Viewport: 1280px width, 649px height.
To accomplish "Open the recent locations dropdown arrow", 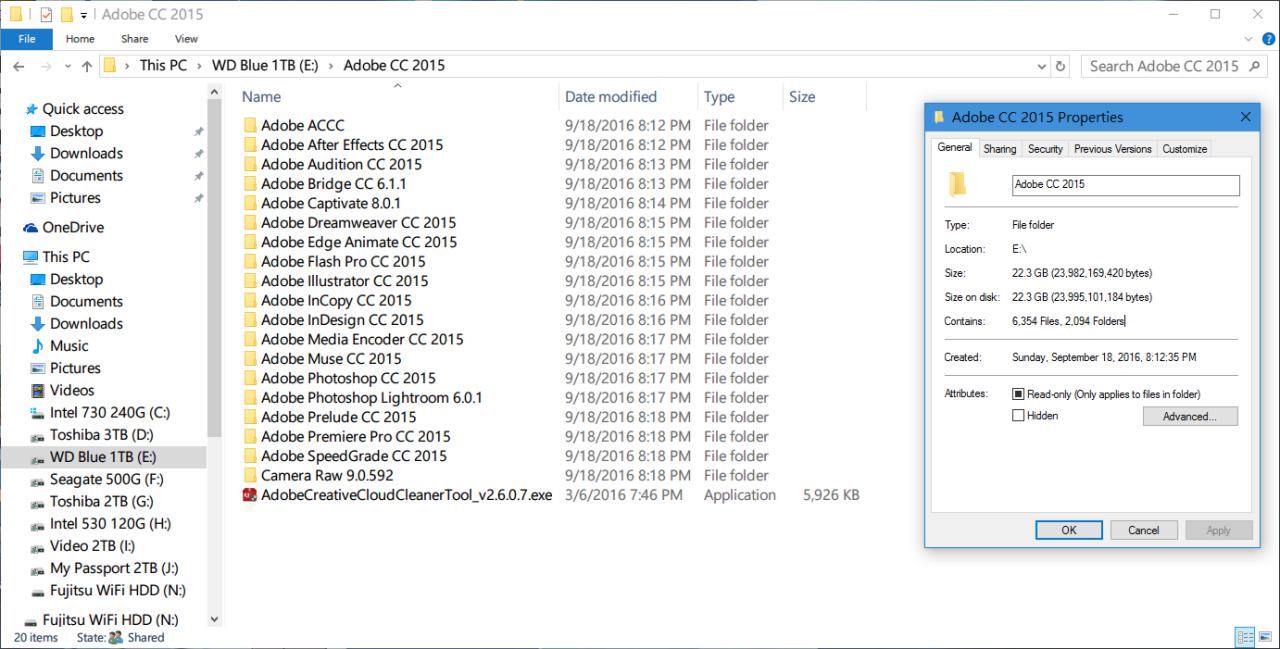I will tap(67, 67).
